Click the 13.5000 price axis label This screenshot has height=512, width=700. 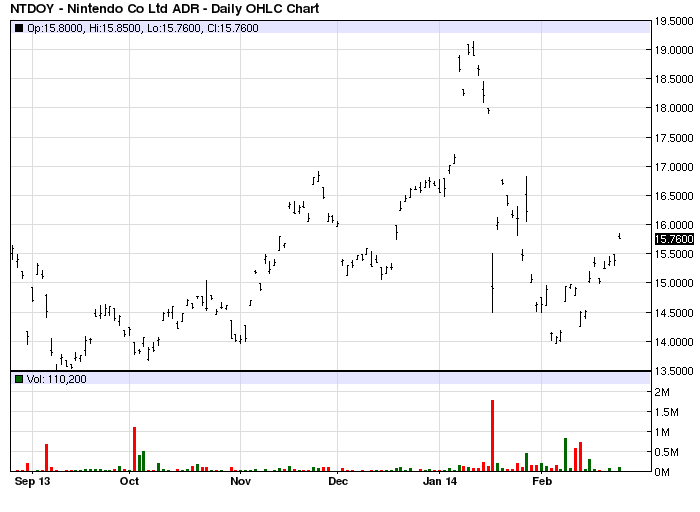tap(674, 371)
